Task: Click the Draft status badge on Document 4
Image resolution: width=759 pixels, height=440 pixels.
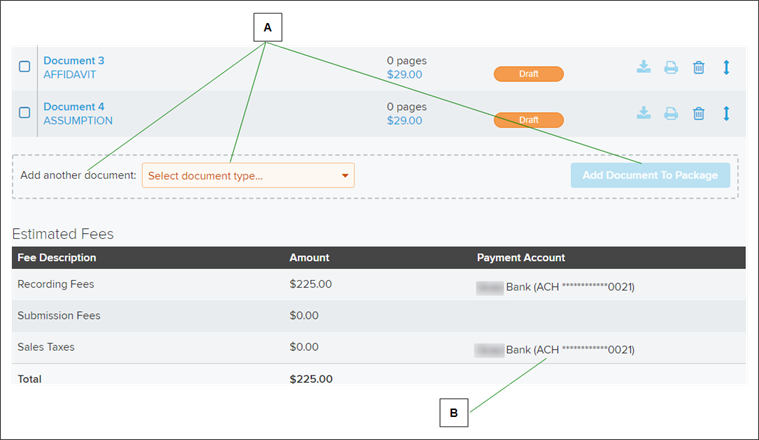Action: pyautogui.click(x=528, y=120)
